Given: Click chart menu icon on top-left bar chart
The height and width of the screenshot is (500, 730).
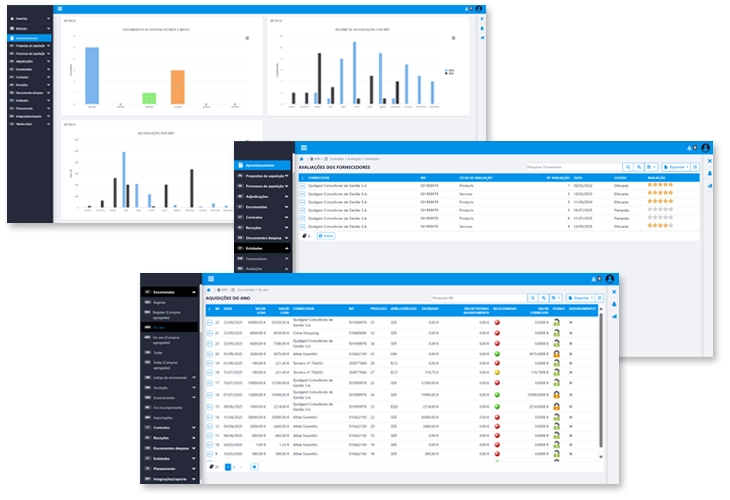Looking at the screenshot, I should 247,38.
